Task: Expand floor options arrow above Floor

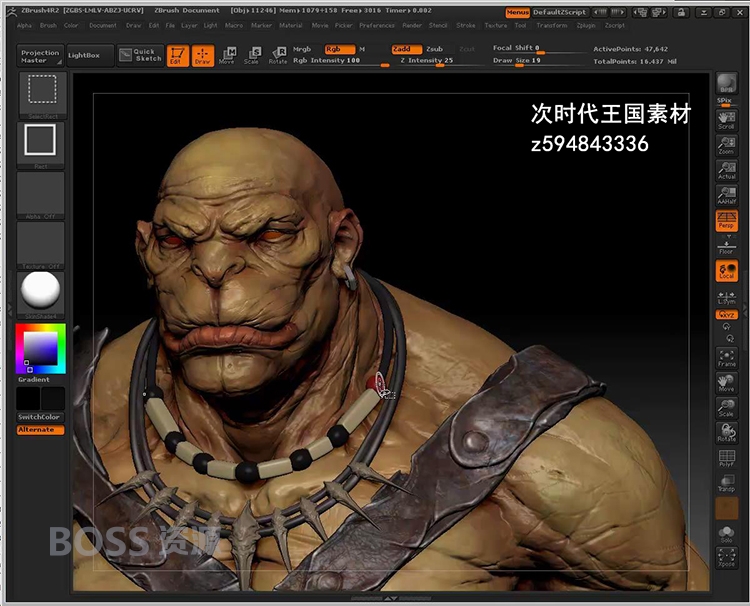Action: (728, 236)
